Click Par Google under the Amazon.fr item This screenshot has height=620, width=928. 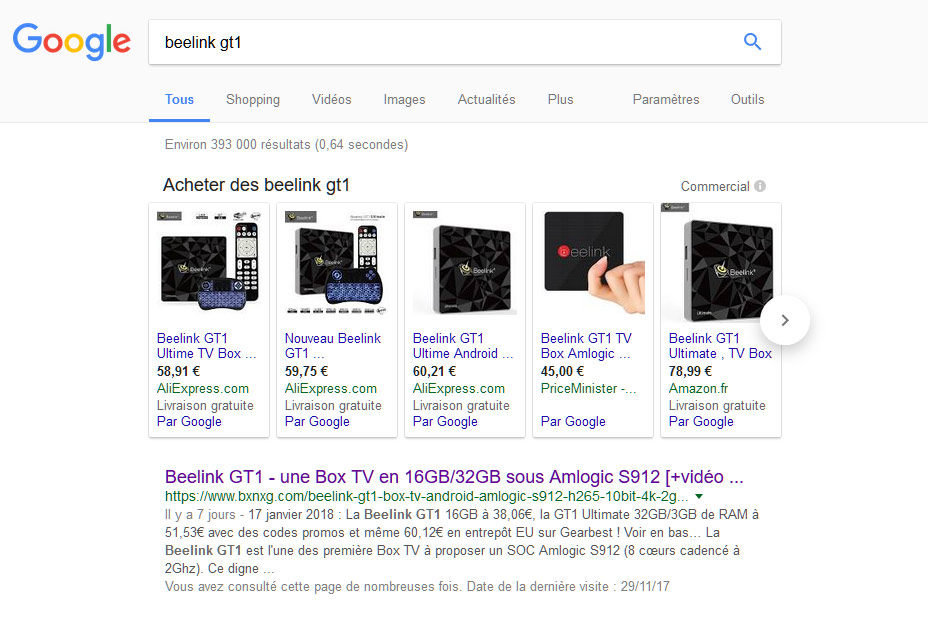701,421
